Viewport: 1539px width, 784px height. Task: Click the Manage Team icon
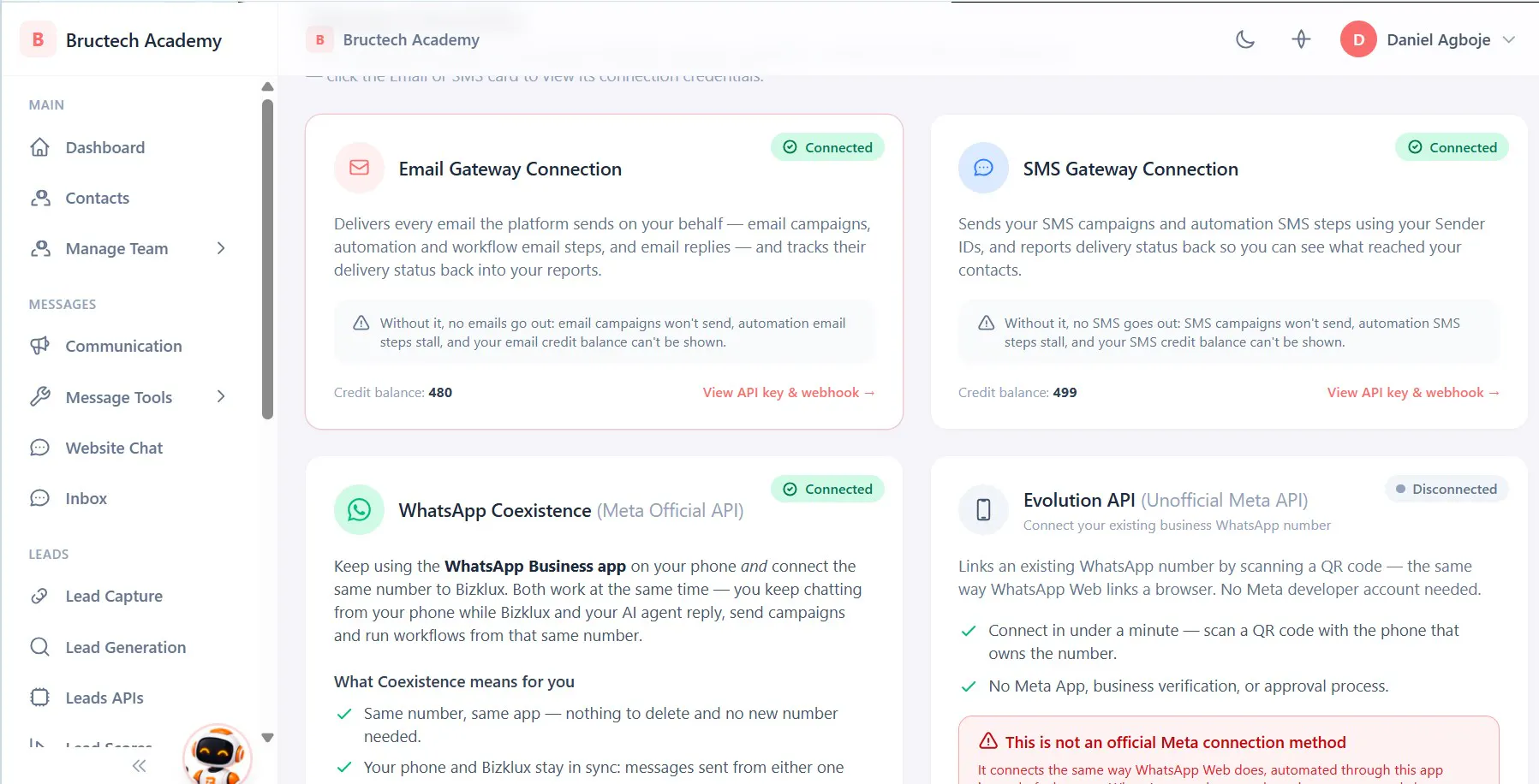[x=40, y=248]
